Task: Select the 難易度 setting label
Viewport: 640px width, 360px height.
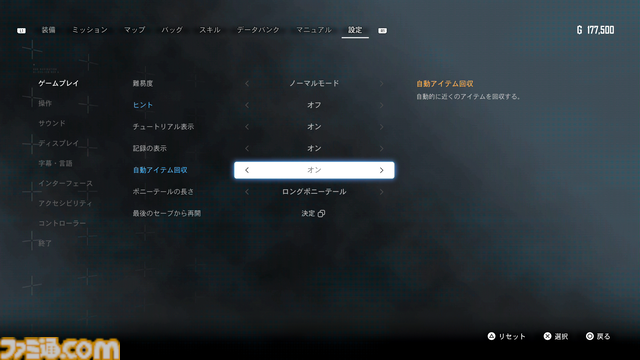Action: click(x=143, y=83)
